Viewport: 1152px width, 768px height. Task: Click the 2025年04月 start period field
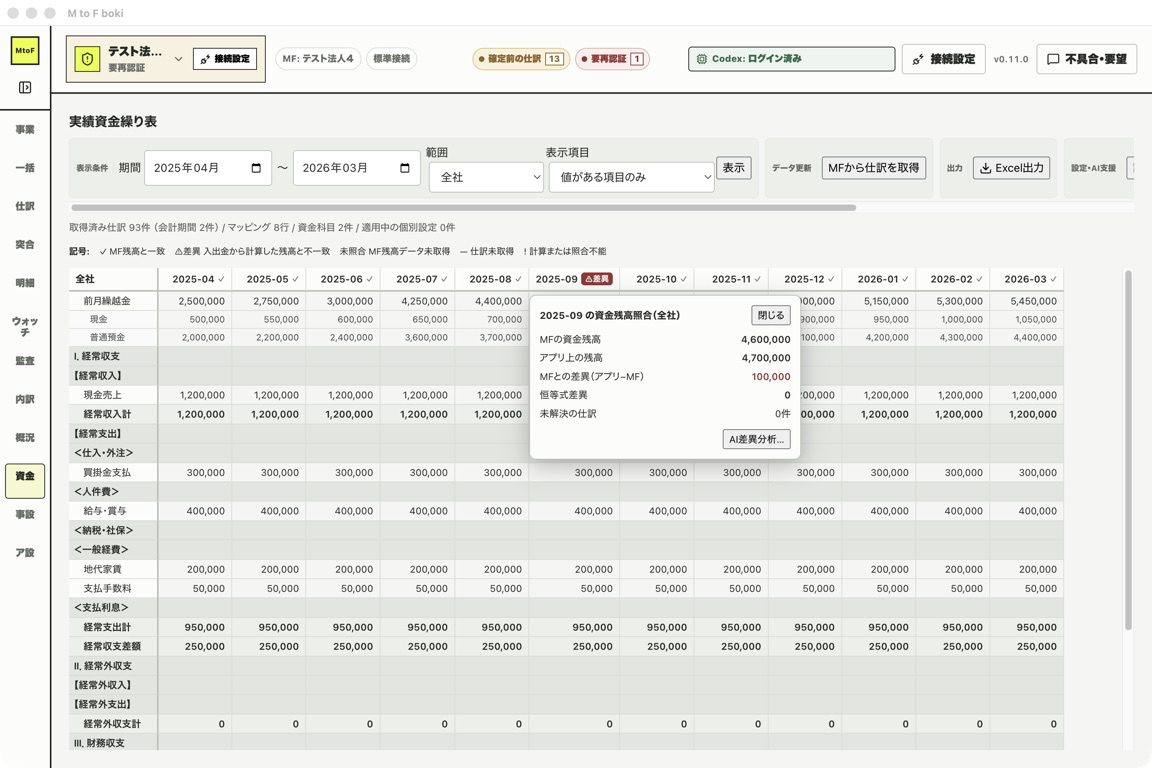pos(209,168)
